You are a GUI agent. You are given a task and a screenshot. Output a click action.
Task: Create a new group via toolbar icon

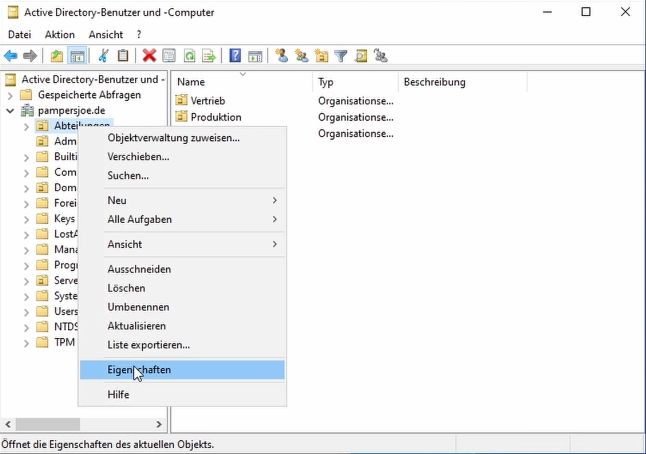coord(302,56)
